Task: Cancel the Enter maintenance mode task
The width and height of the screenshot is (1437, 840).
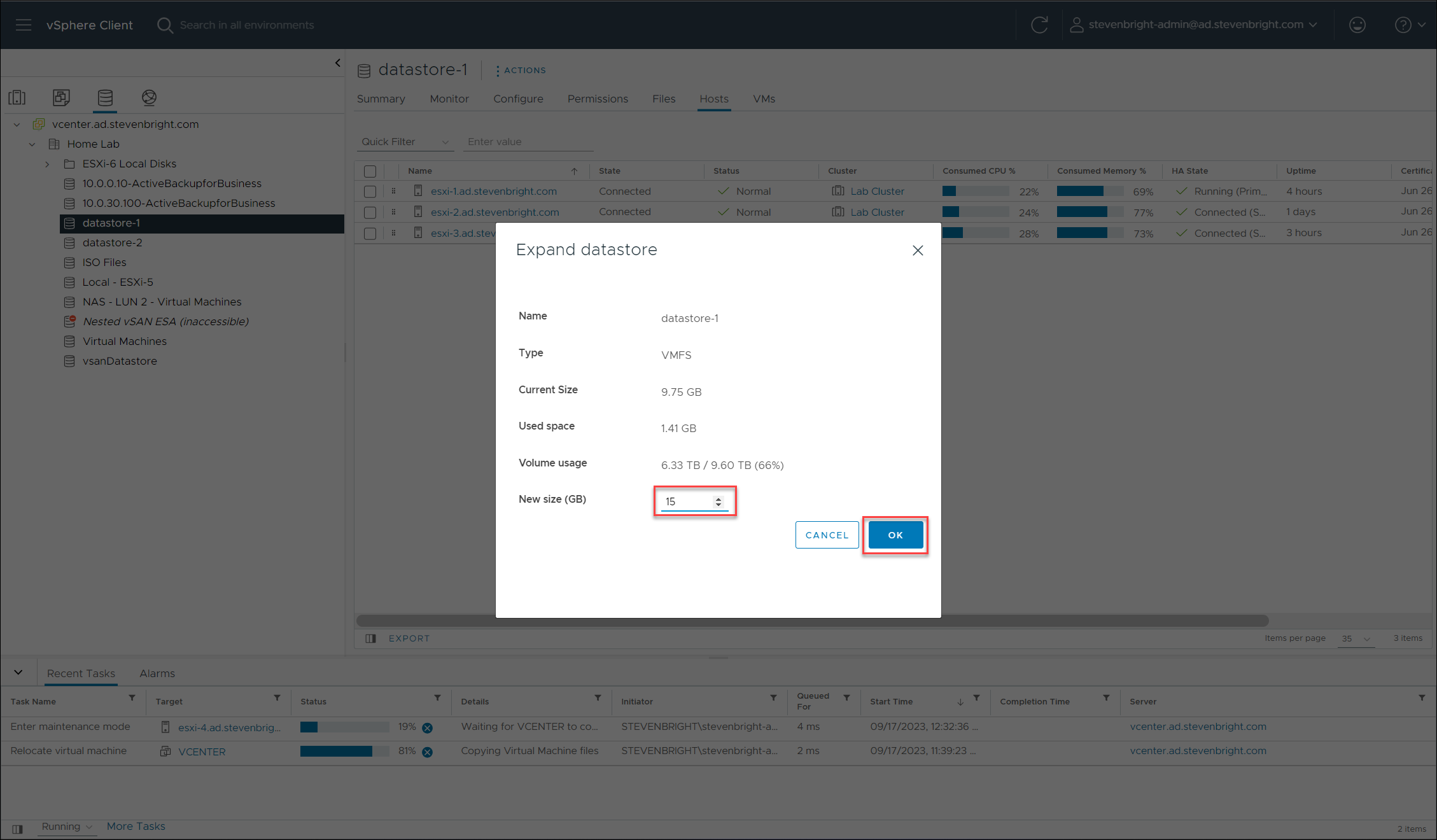Action: [x=428, y=727]
